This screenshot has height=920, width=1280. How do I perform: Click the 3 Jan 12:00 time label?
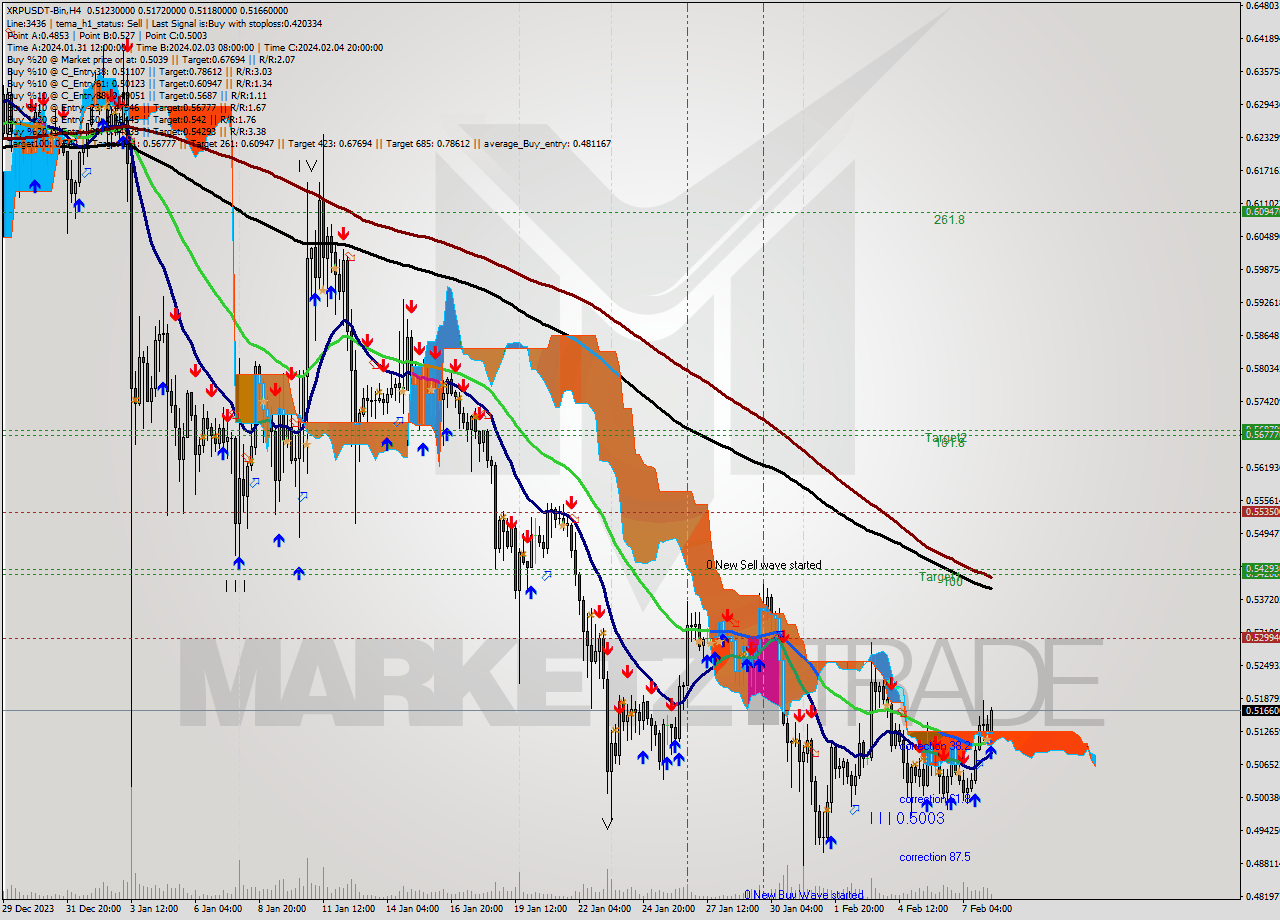pyautogui.click(x=154, y=909)
